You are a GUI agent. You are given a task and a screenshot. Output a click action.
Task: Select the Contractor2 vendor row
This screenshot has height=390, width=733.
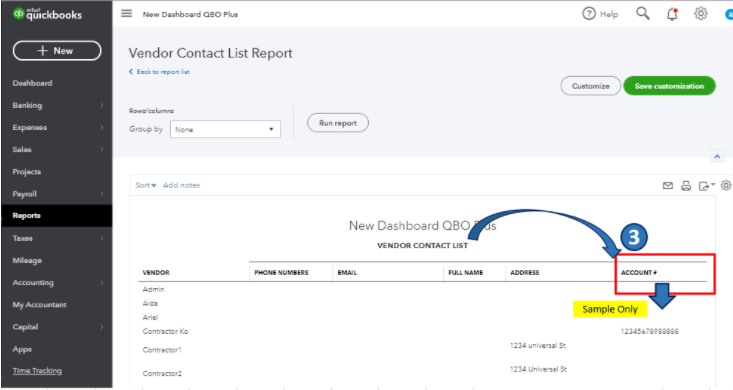[162, 374]
